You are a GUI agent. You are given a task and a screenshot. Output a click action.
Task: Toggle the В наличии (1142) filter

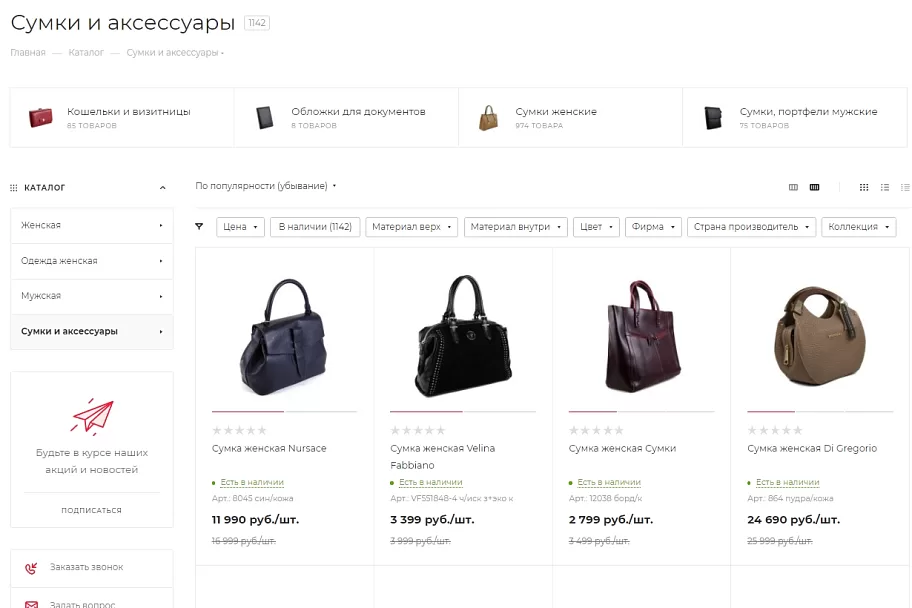pos(315,227)
